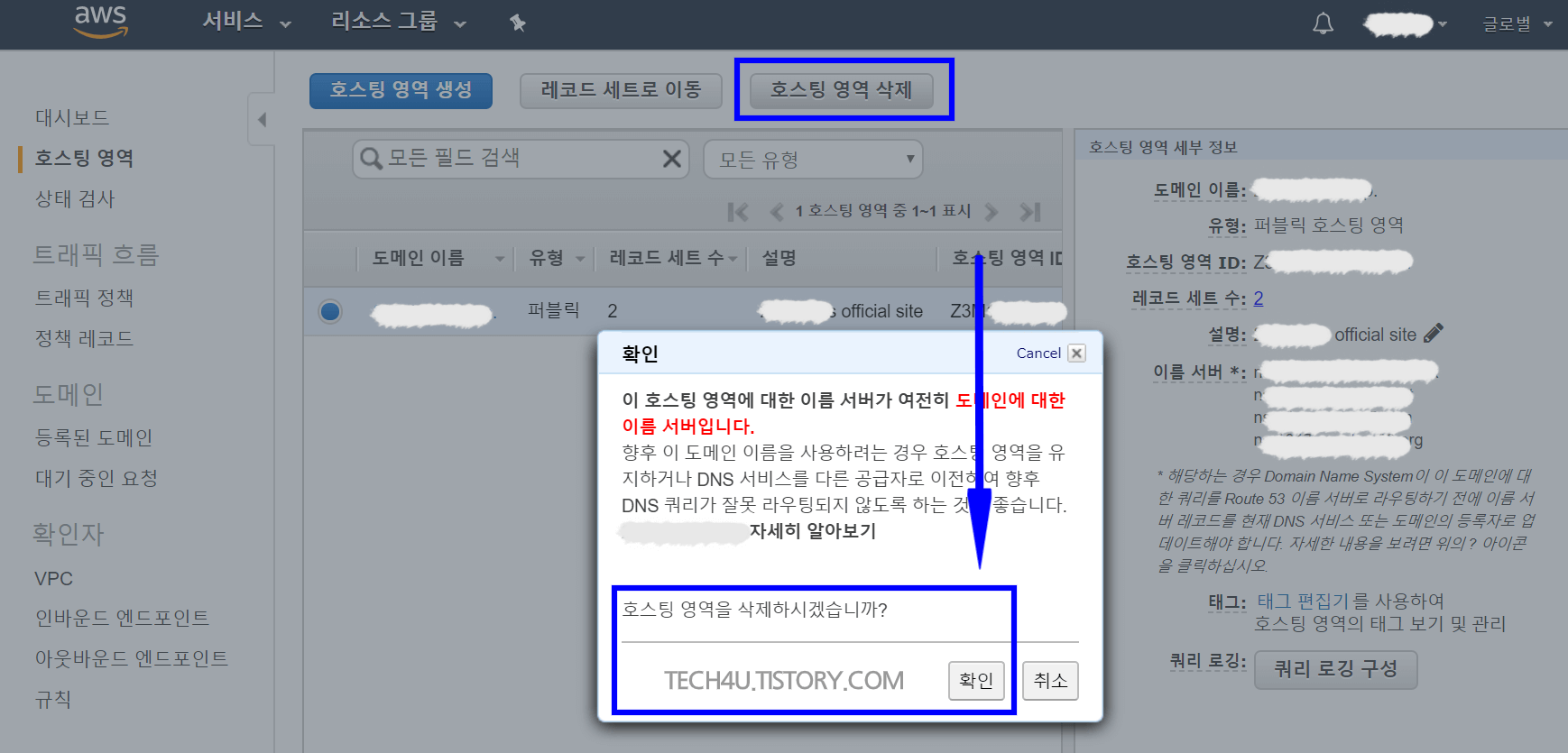Open 대기 중인 요청 in sidebar
The height and width of the screenshot is (753, 1568).
point(97,478)
